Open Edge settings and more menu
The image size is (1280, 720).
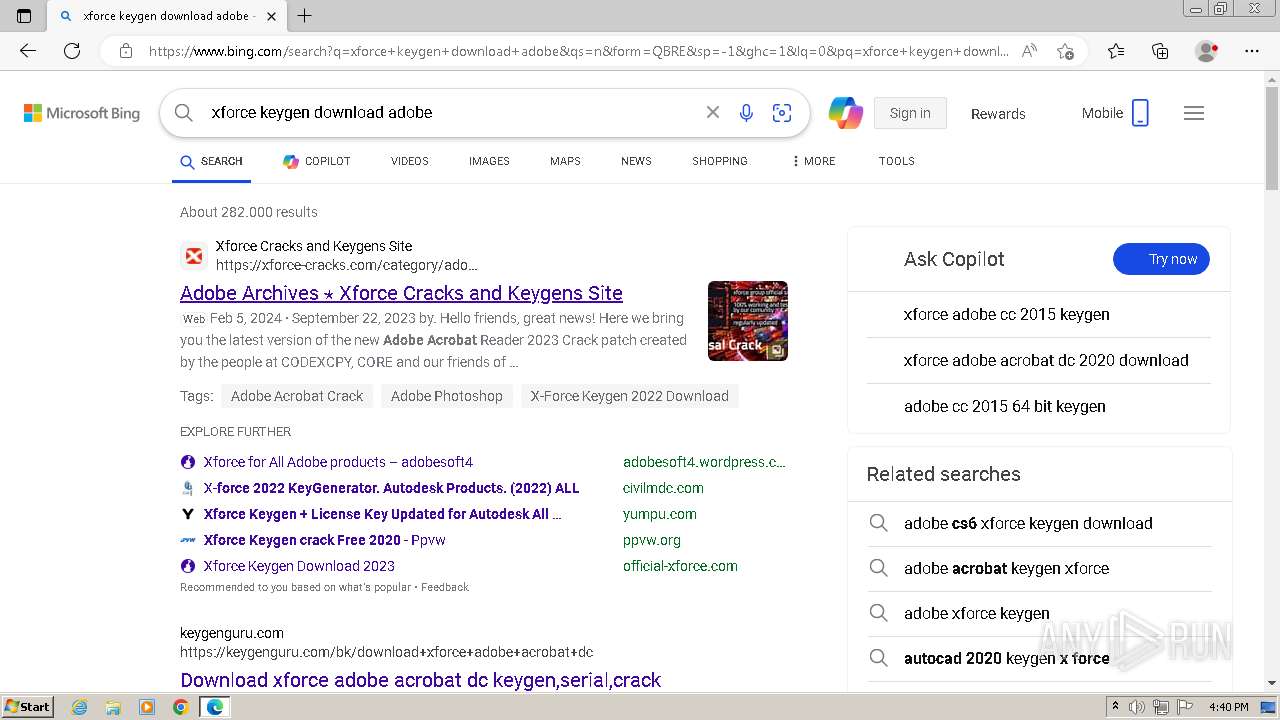pyautogui.click(x=1252, y=51)
